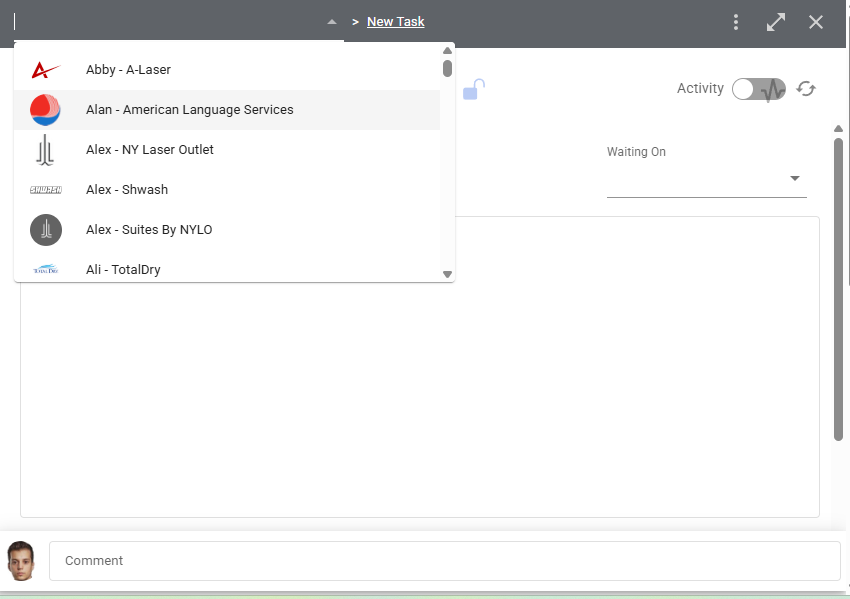The width and height of the screenshot is (850, 599).
Task: Click the blue unlock padlock icon
Action: click(474, 90)
